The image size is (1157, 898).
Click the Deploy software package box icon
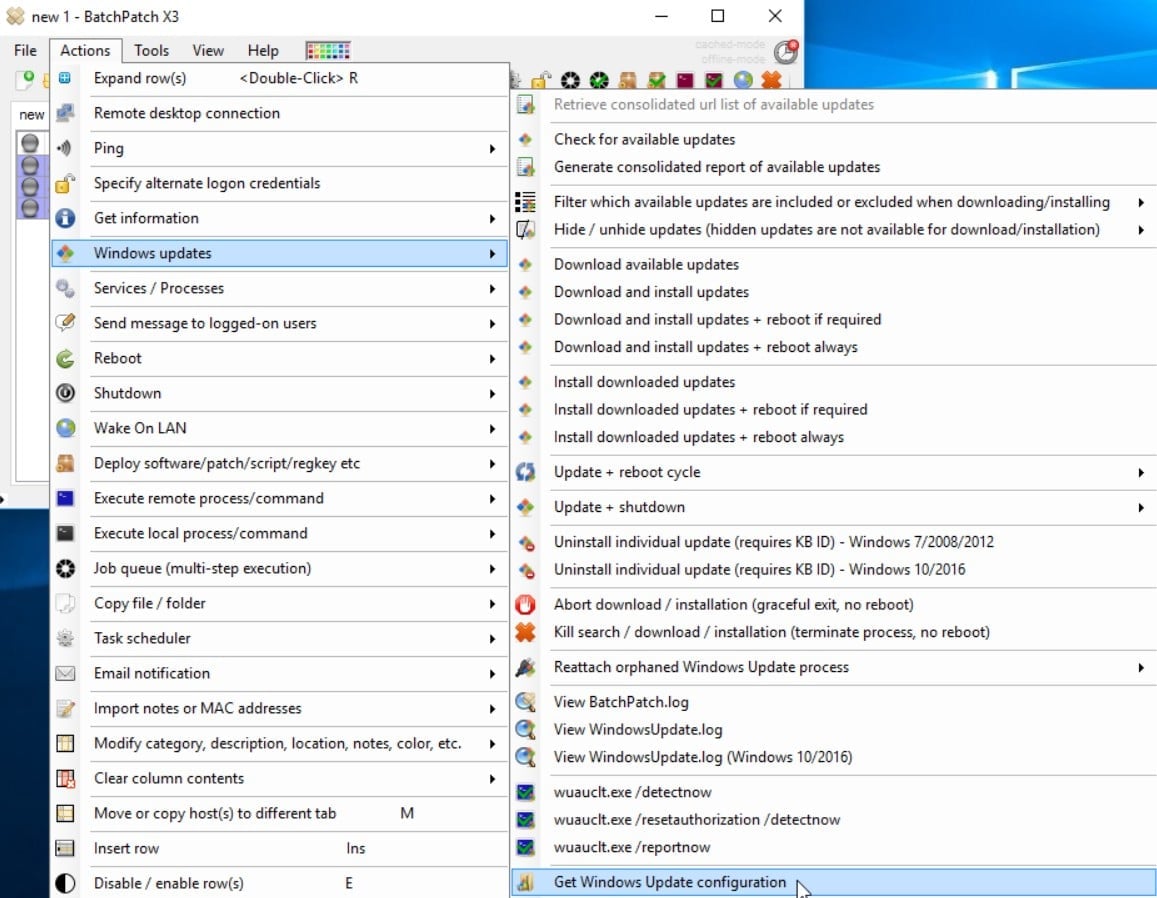[65, 463]
